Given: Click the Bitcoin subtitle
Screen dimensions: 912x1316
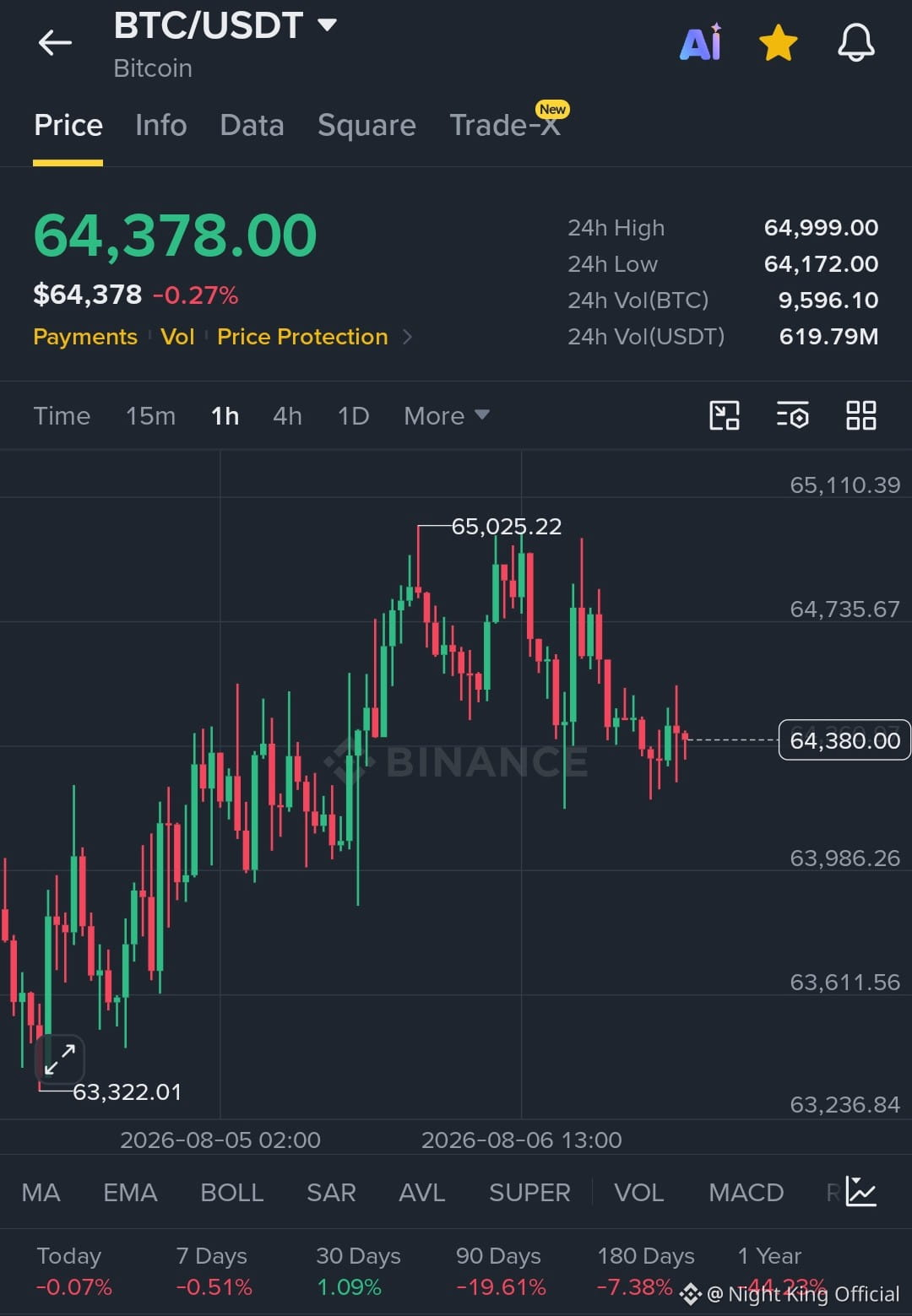Looking at the screenshot, I should (153, 68).
